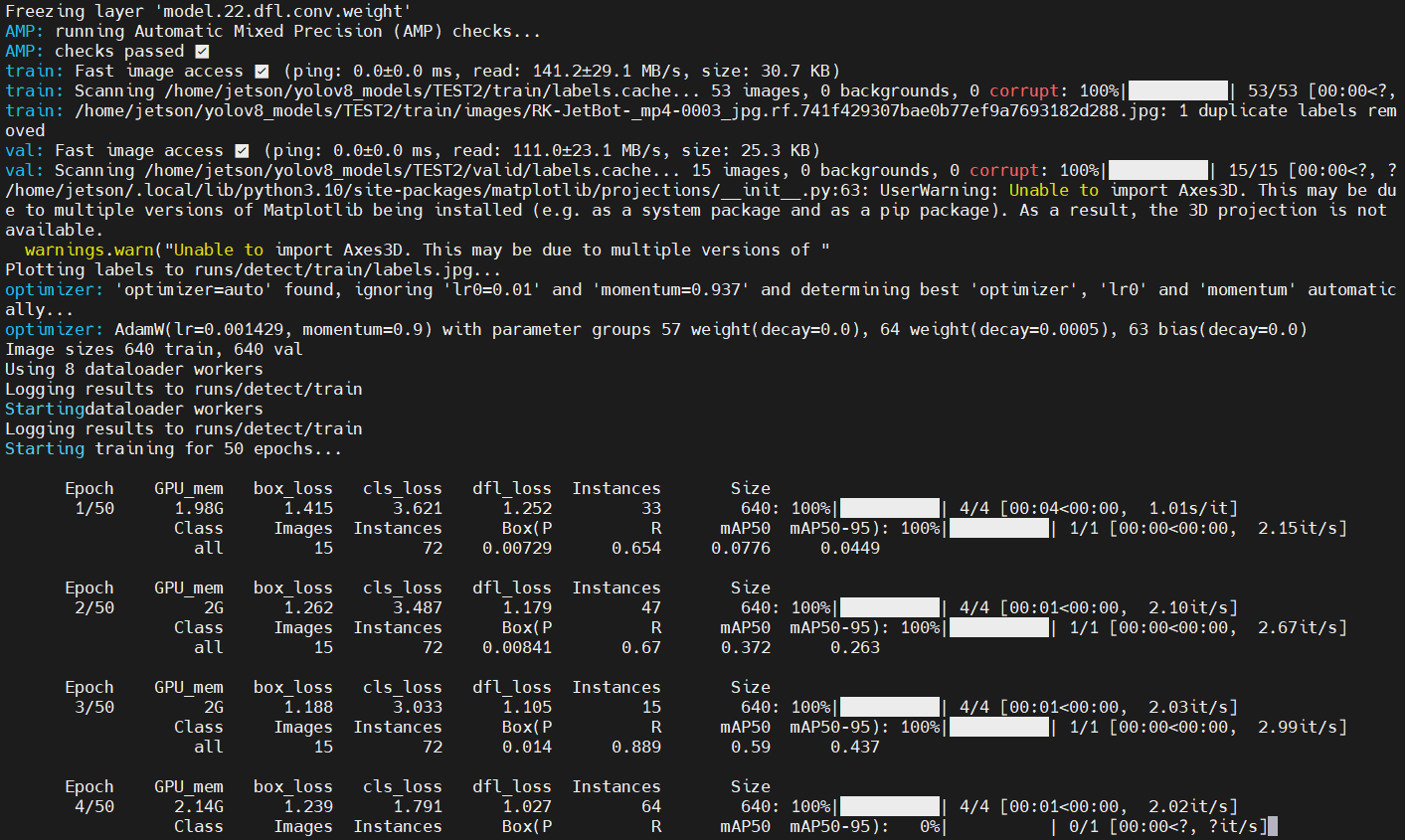Click the empty epoch 4/50 validation progress bar

(999, 827)
